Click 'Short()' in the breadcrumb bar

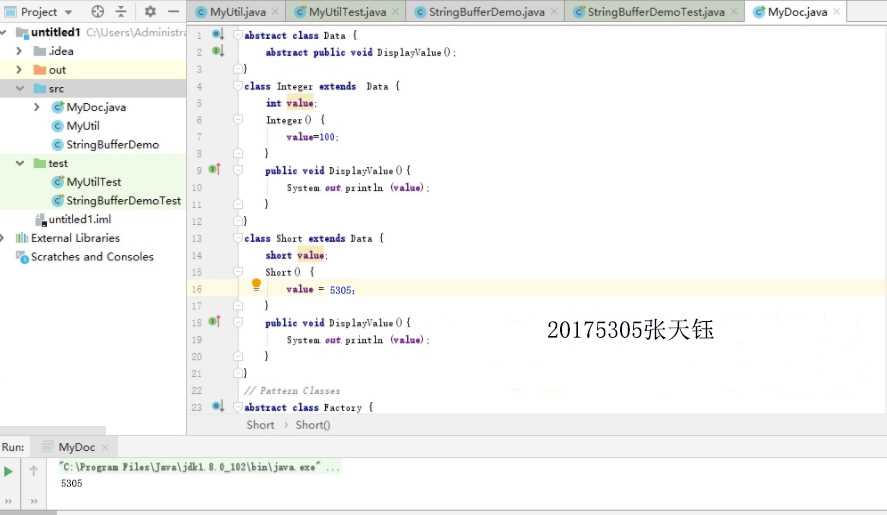[313, 425]
